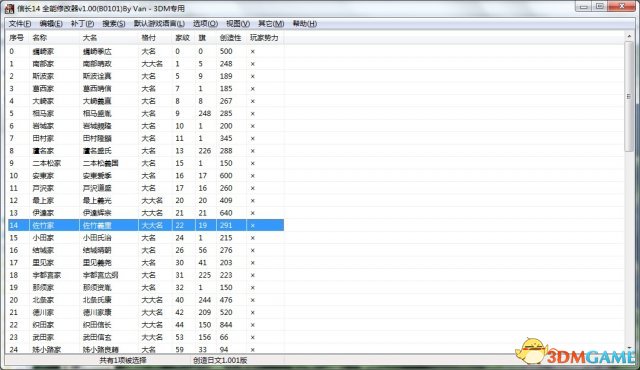Click the × player-faction cell in row 0

[253, 51]
